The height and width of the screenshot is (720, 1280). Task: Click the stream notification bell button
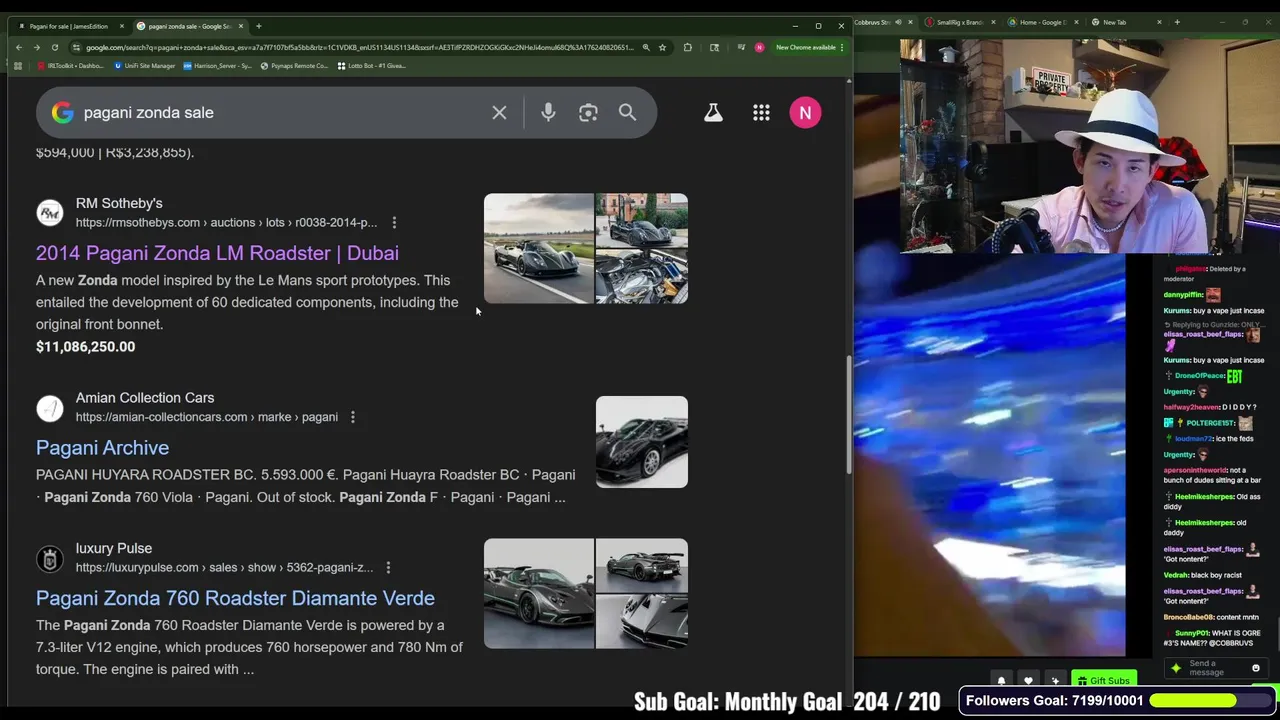pos(1001,681)
